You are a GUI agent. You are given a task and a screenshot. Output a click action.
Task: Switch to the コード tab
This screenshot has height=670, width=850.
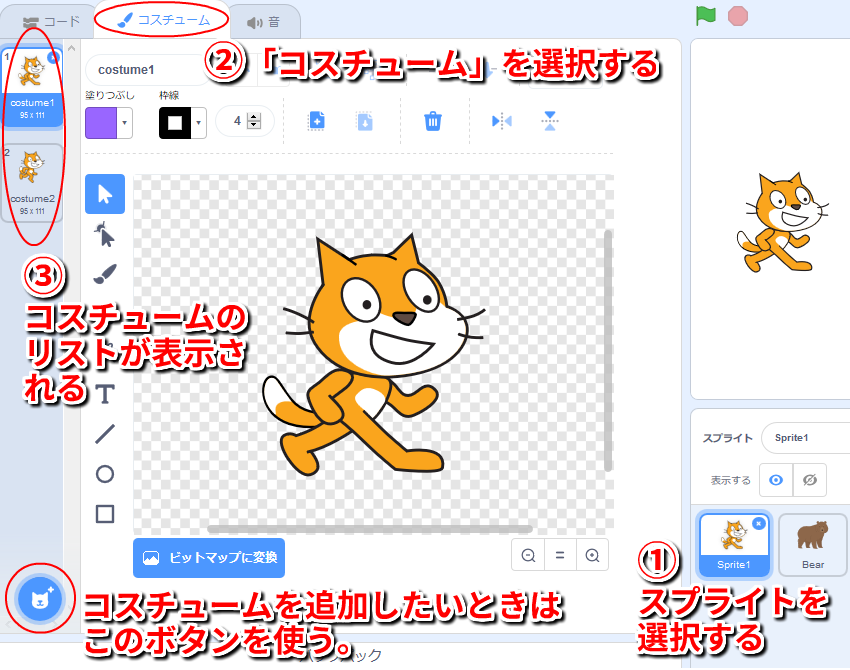point(51,22)
